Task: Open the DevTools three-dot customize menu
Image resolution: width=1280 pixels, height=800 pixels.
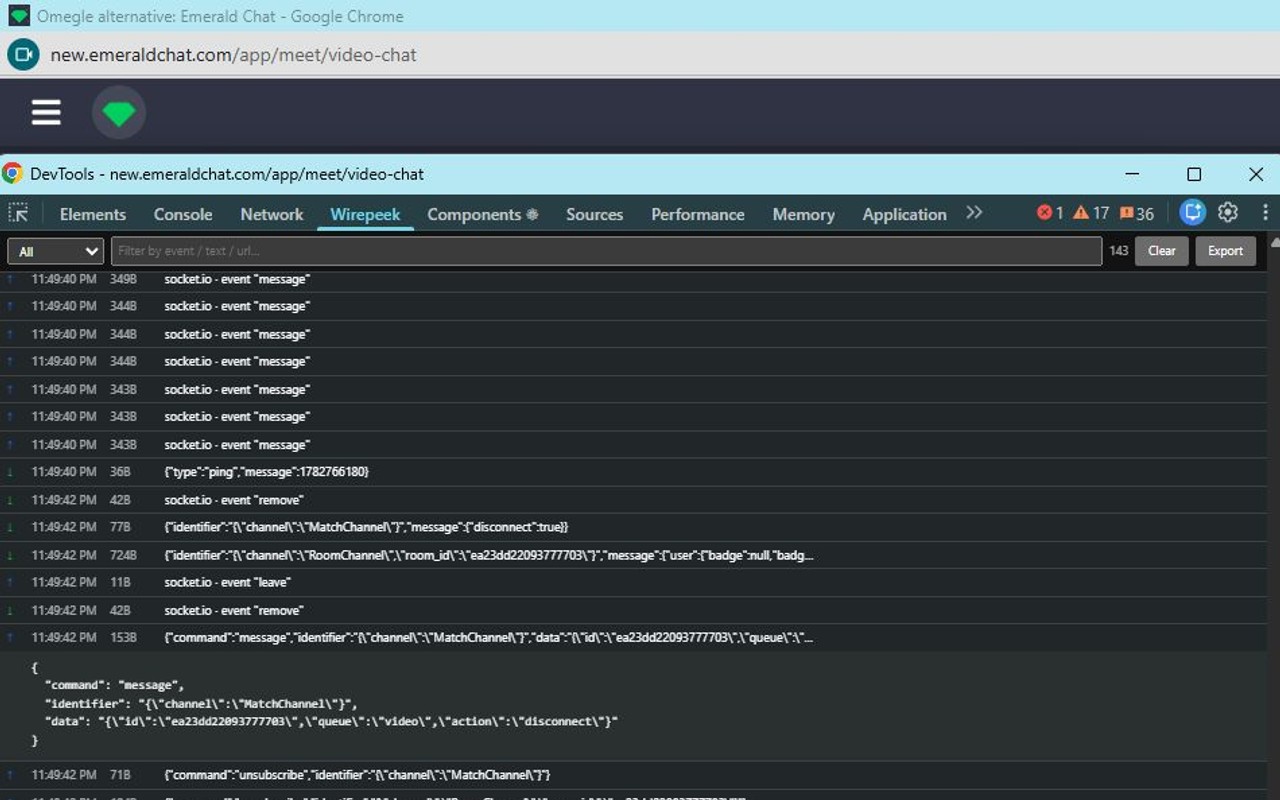Action: (1265, 212)
